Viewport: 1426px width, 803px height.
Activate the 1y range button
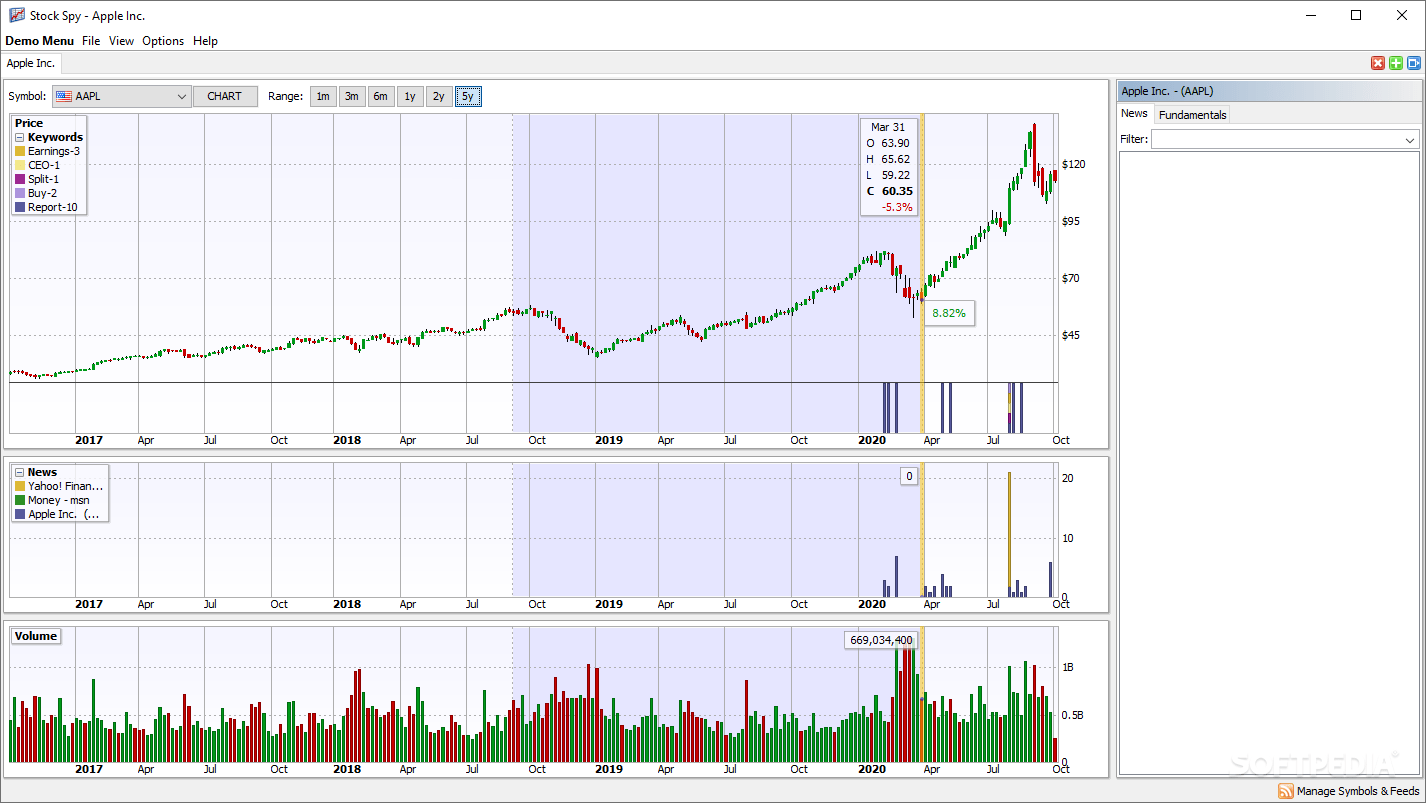[409, 96]
